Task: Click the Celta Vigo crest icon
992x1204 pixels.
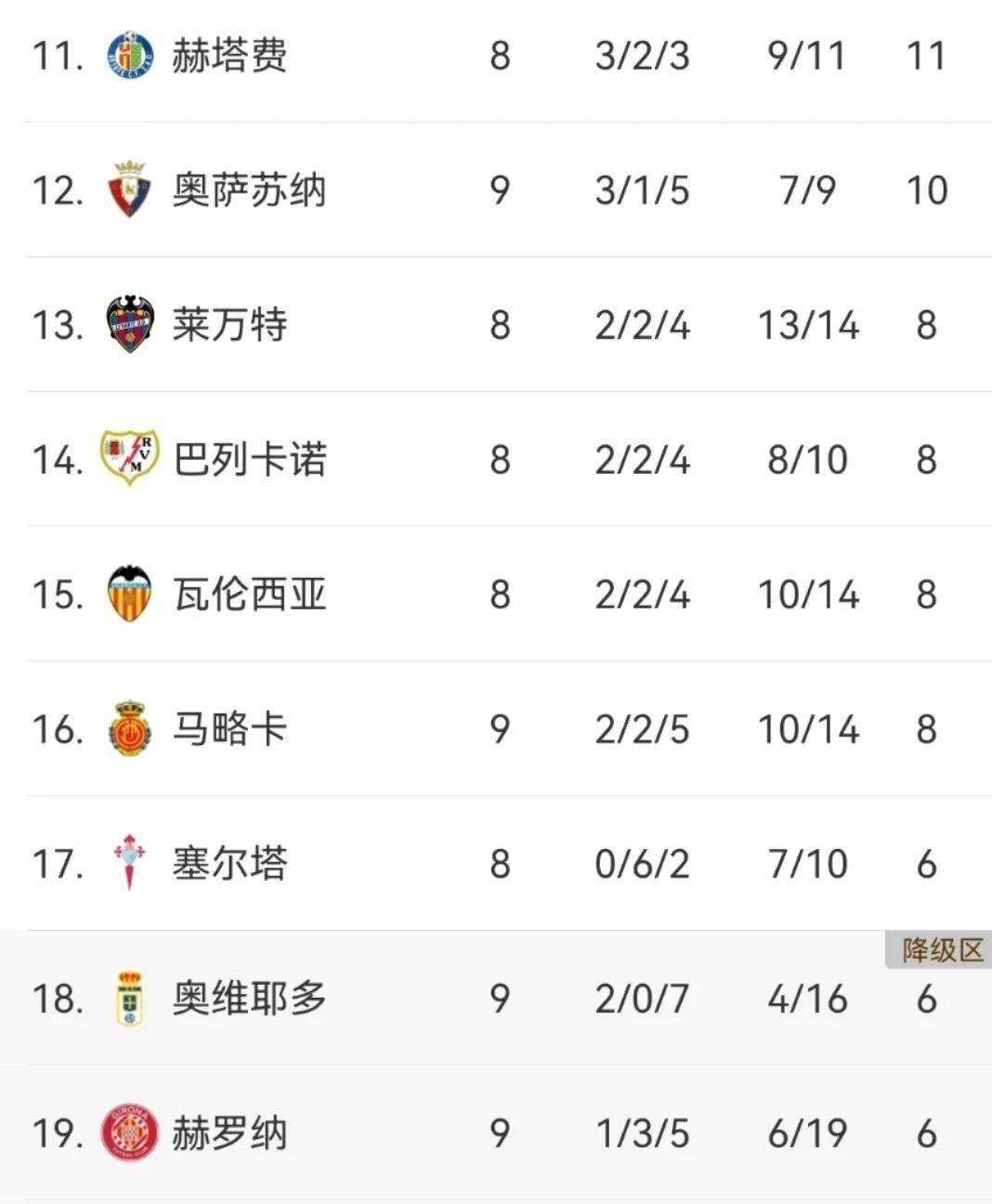Action: point(130,863)
